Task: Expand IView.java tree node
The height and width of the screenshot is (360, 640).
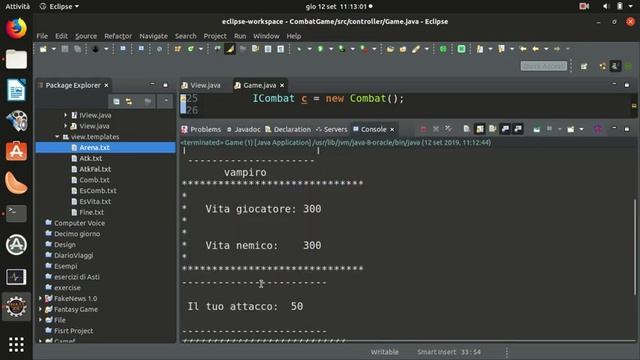Action: click(x=65, y=115)
